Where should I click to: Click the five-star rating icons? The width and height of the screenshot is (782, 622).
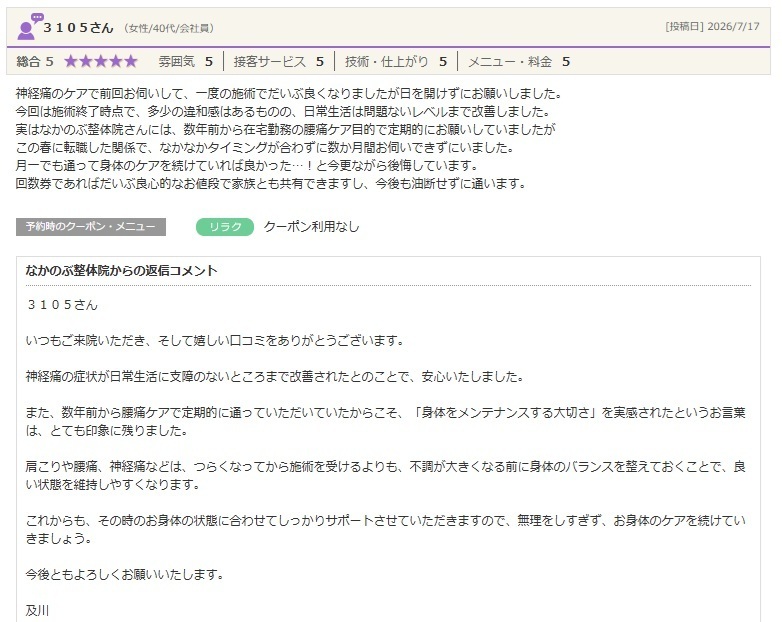point(101,61)
